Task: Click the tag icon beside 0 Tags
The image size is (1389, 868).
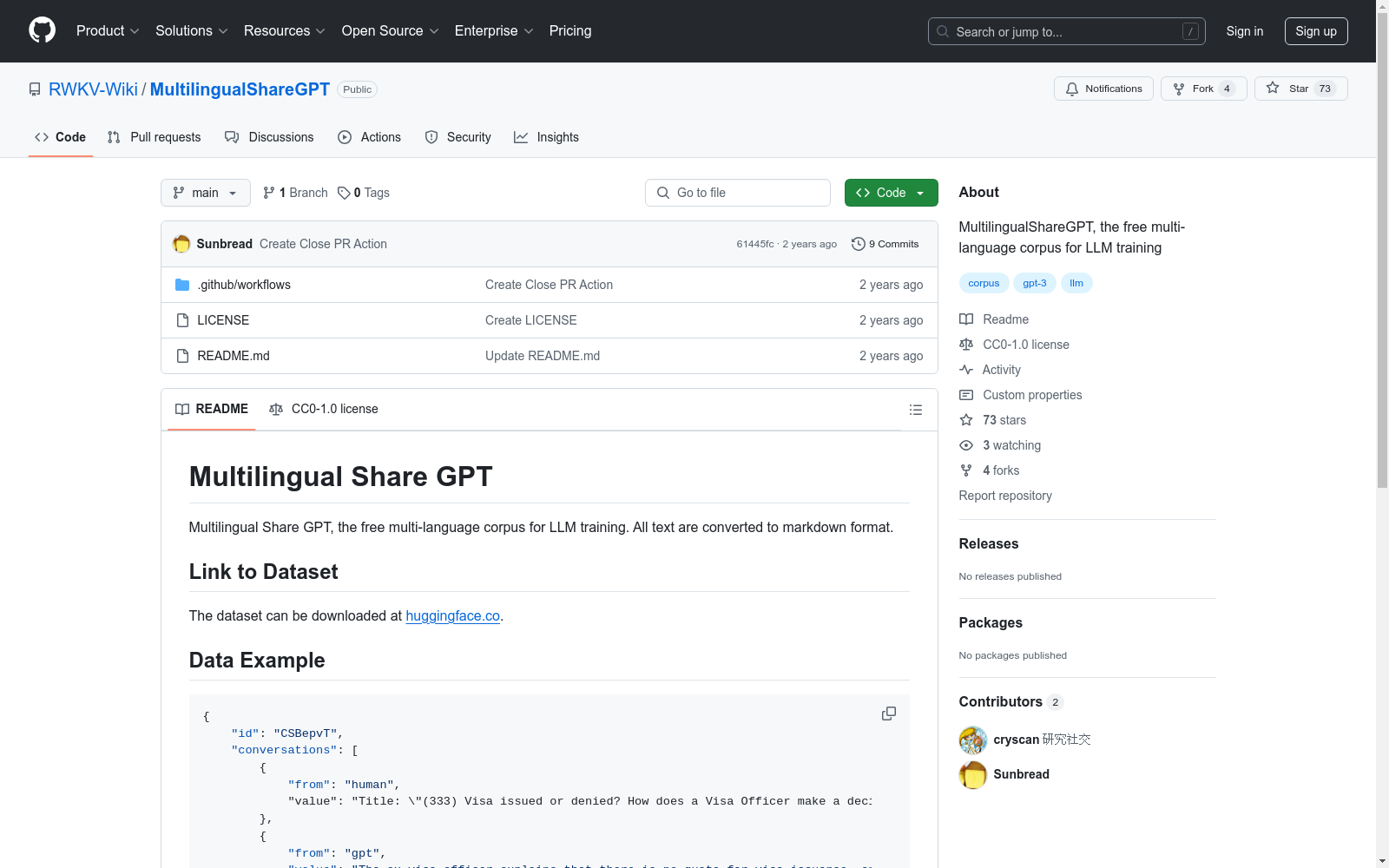Action: (x=344, y=193)
